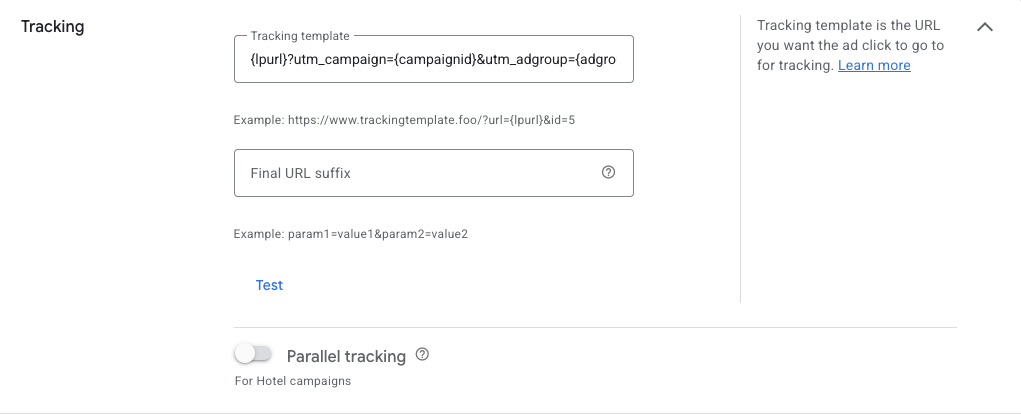Click the Tracking template help description text
Image resolution: width=1021 pixels, height=414 pixels.
pos(848,45)
